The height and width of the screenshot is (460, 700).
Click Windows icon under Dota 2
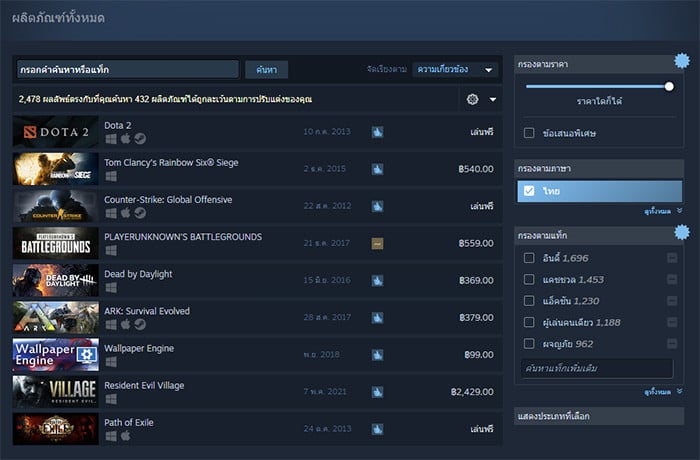click(111, 139)
